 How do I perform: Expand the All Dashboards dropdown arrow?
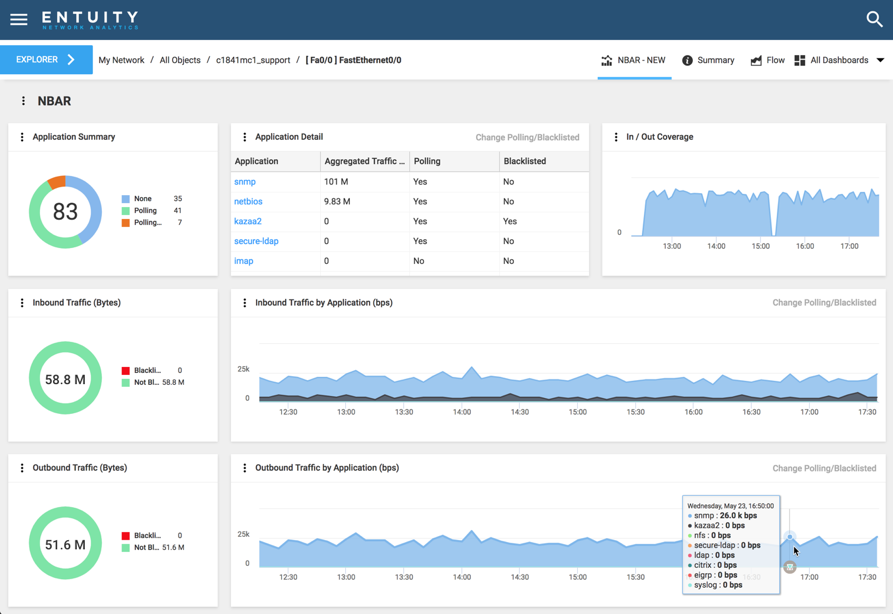(880, 60)
